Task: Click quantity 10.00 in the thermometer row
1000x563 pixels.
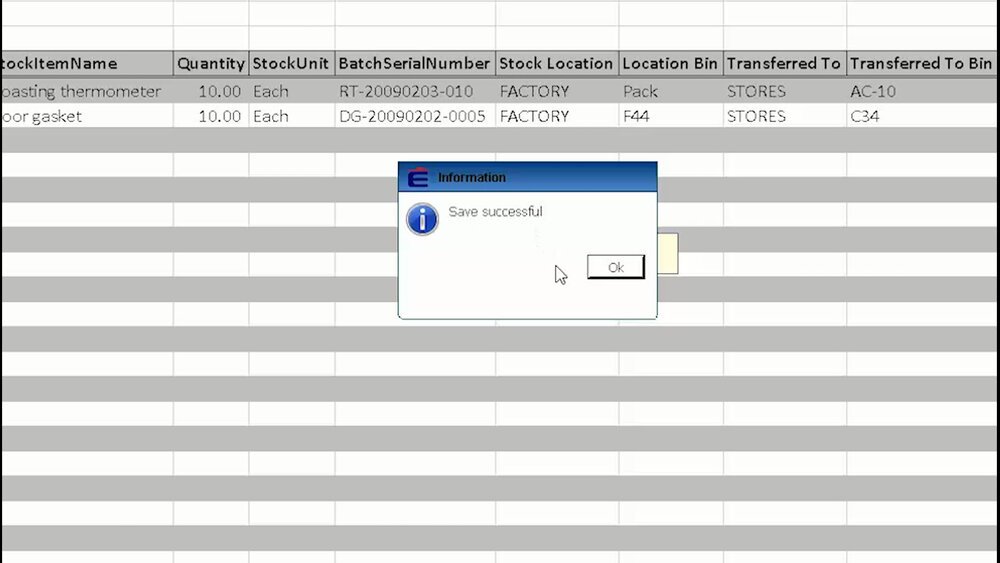Action: pos(211,91)
